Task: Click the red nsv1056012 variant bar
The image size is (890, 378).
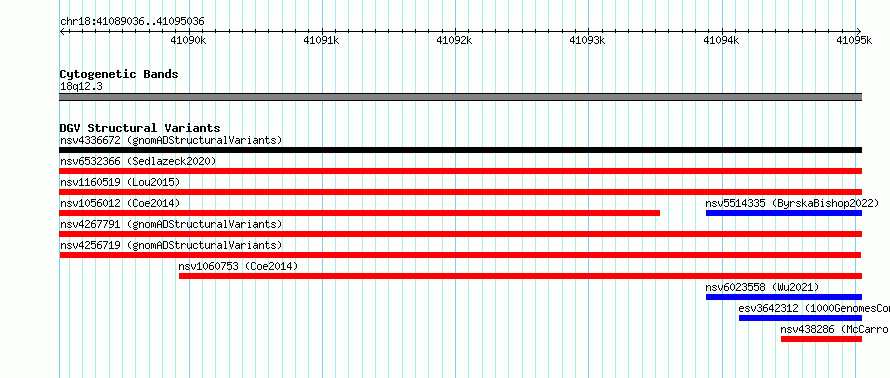Action: pyautogui.click(x=360, y=213)
